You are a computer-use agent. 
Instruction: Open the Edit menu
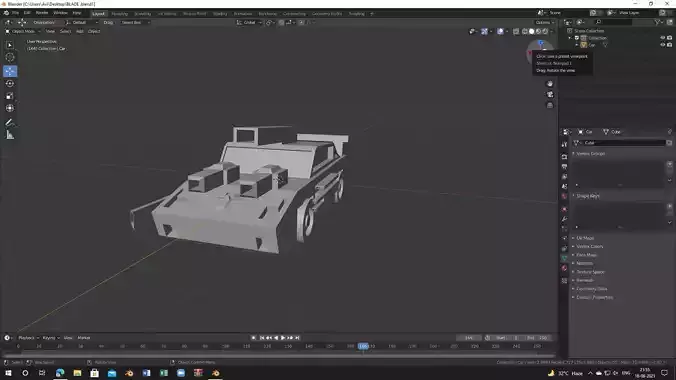click(27, 13)
